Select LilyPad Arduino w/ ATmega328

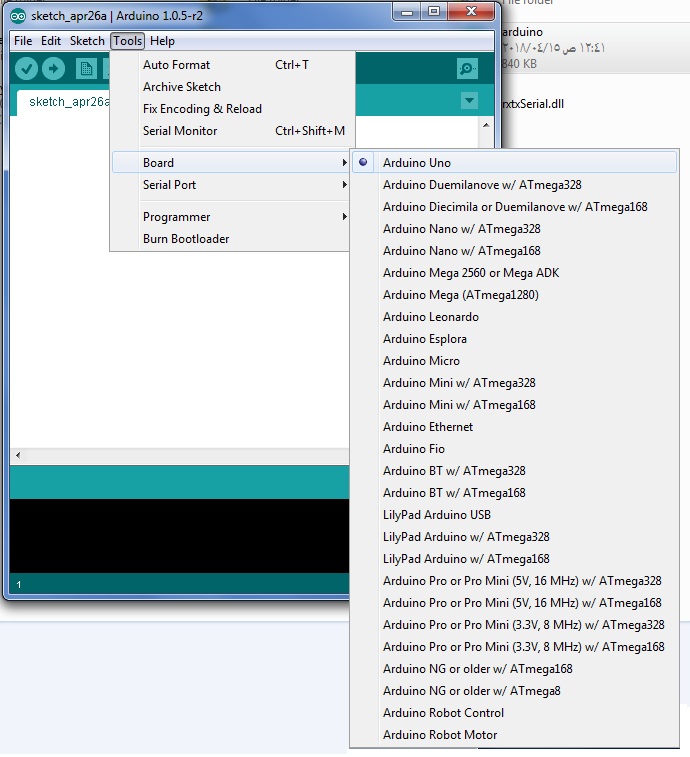[514, 537]
